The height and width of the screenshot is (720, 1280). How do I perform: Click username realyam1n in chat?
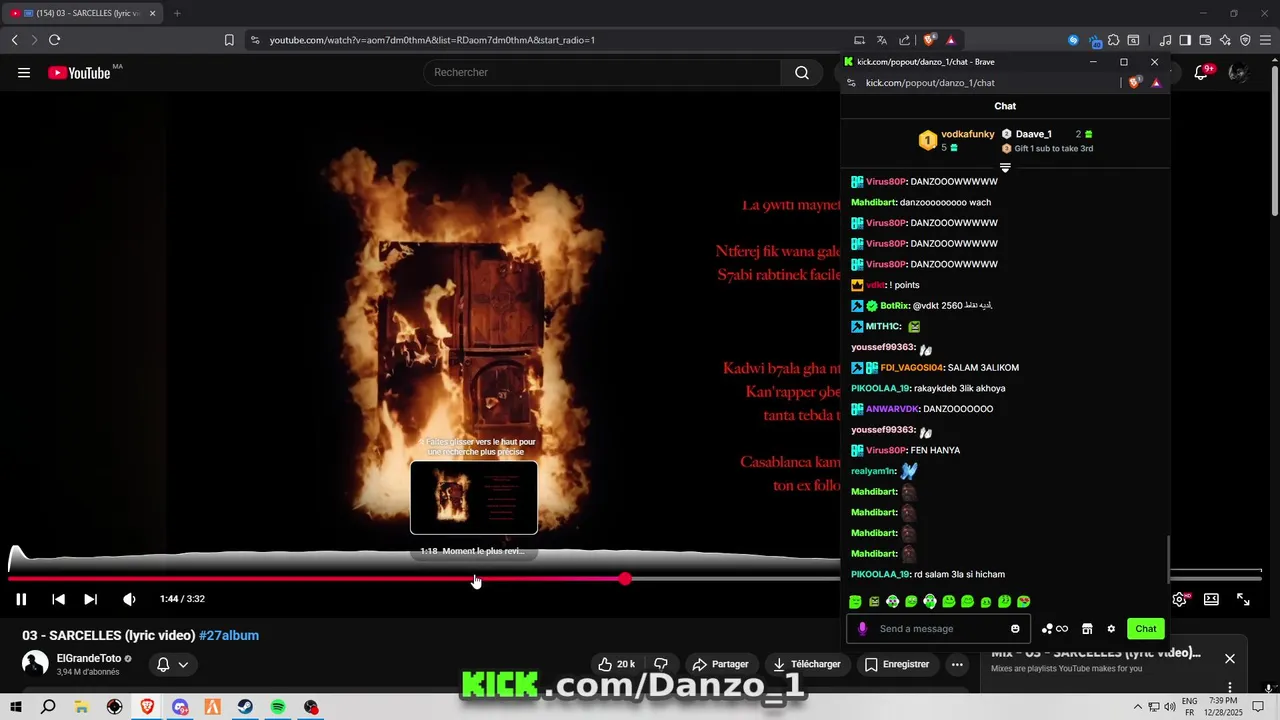point(873,471)
